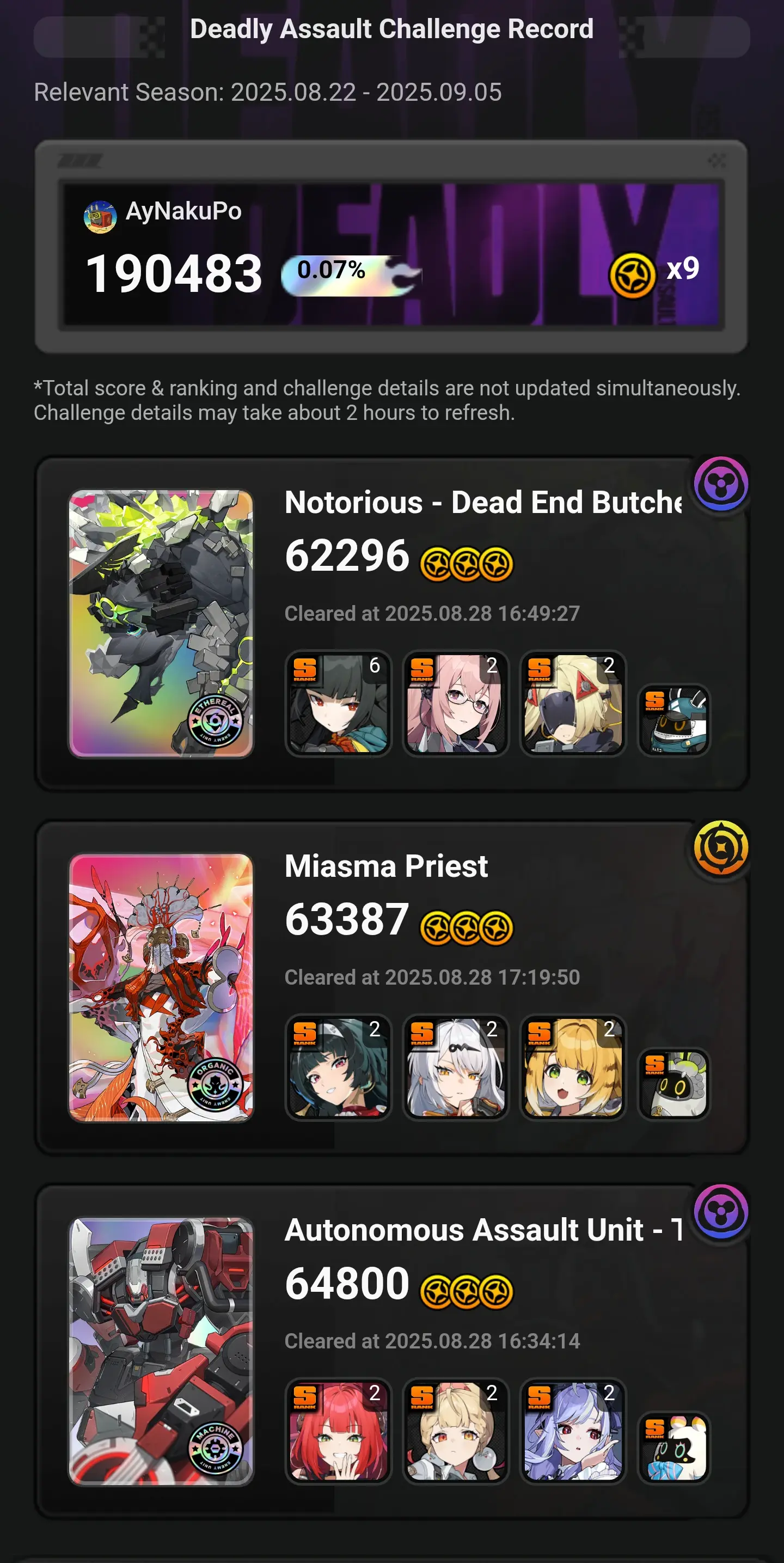Tap the AyNakuPo profile avatar

[100, 217]
